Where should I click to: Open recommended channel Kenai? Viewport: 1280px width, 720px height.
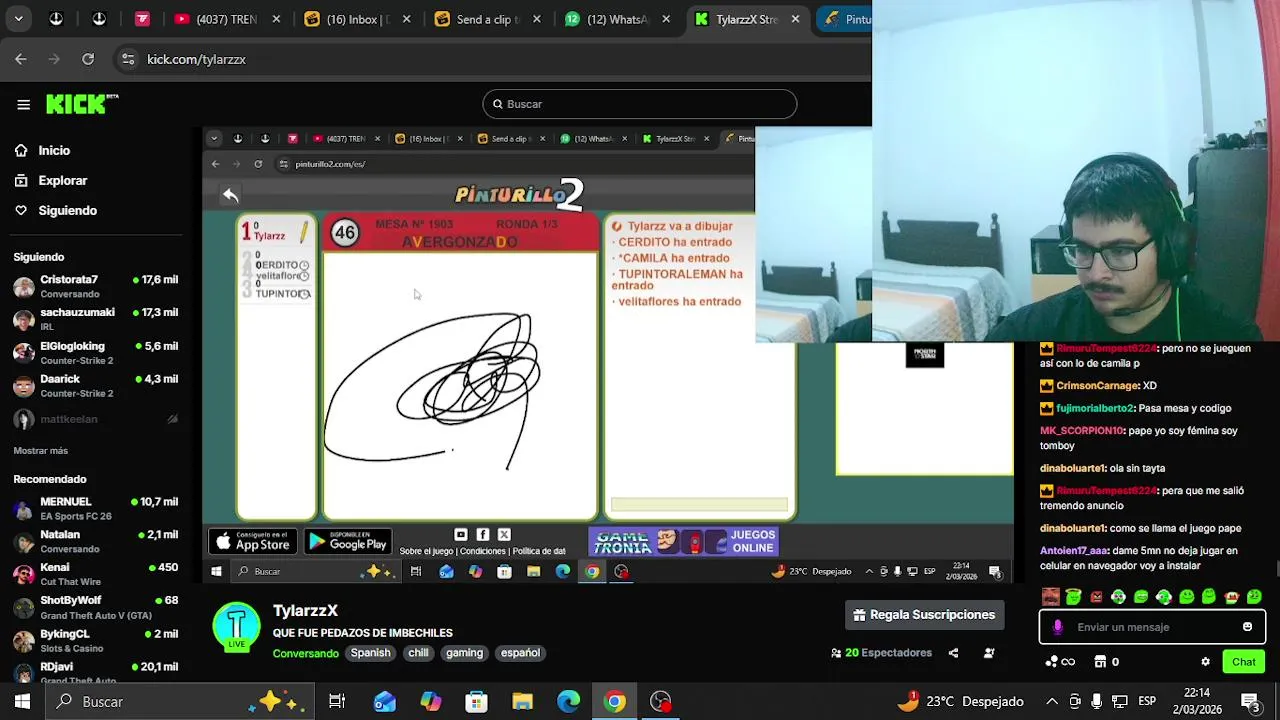tap(96, 574)
